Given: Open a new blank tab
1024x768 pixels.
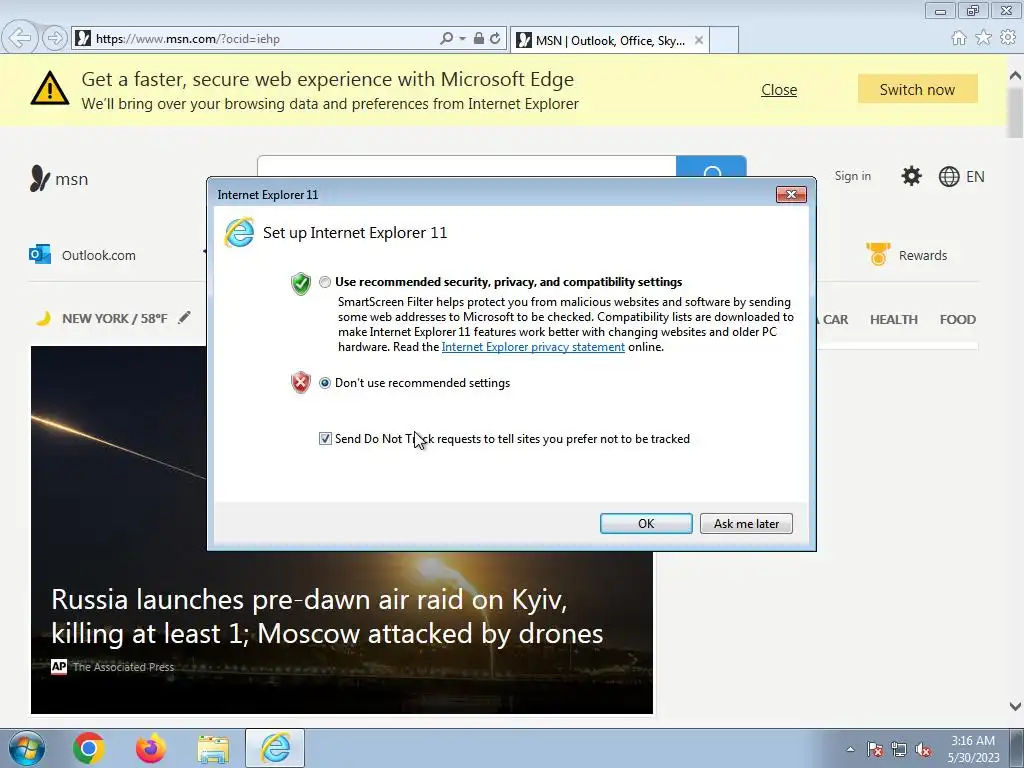Looking at the screenshot, I should (x=724, y=40).
